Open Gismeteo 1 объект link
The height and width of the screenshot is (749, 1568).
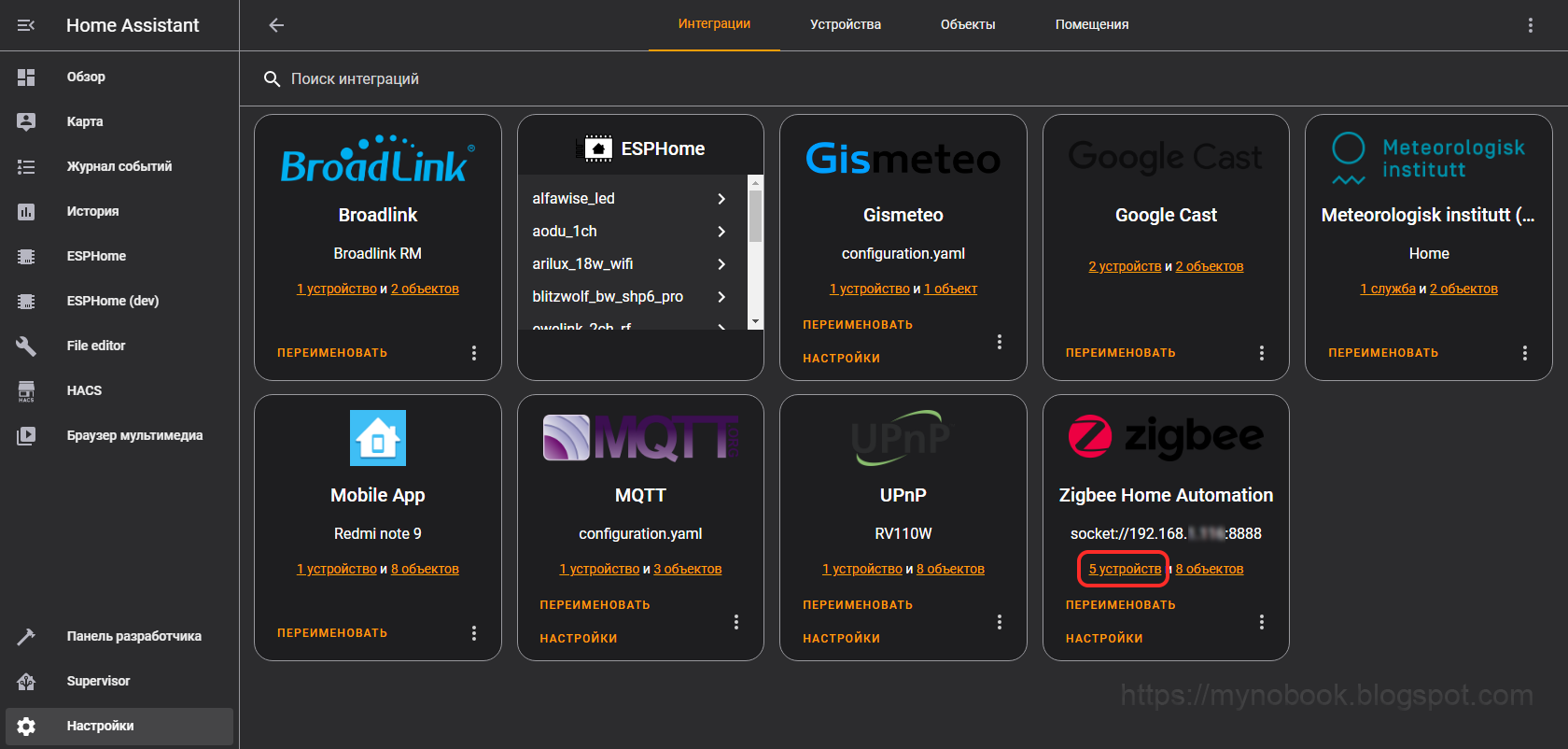[950, 289]
